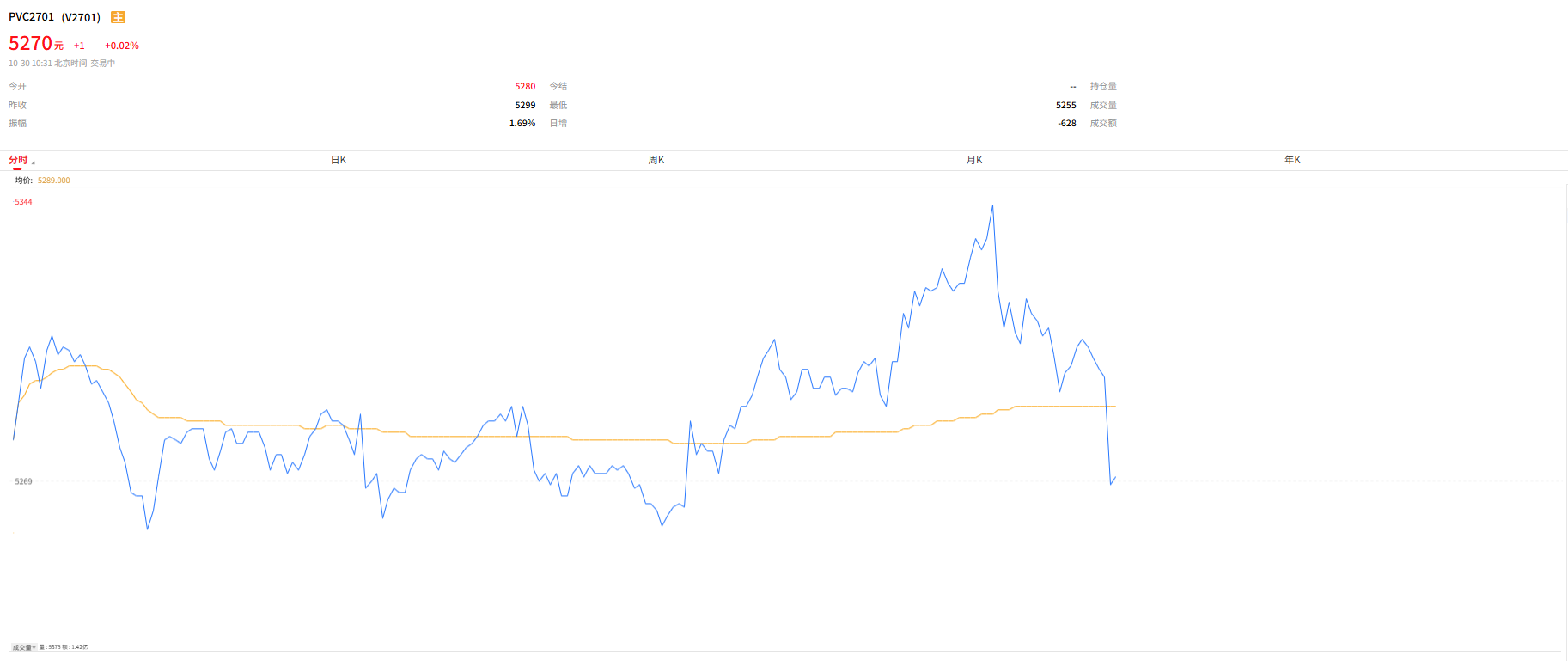Expand the small arrow beside 分时
The width and height of the screenshot is (1568, 661).
pos(34,162)
